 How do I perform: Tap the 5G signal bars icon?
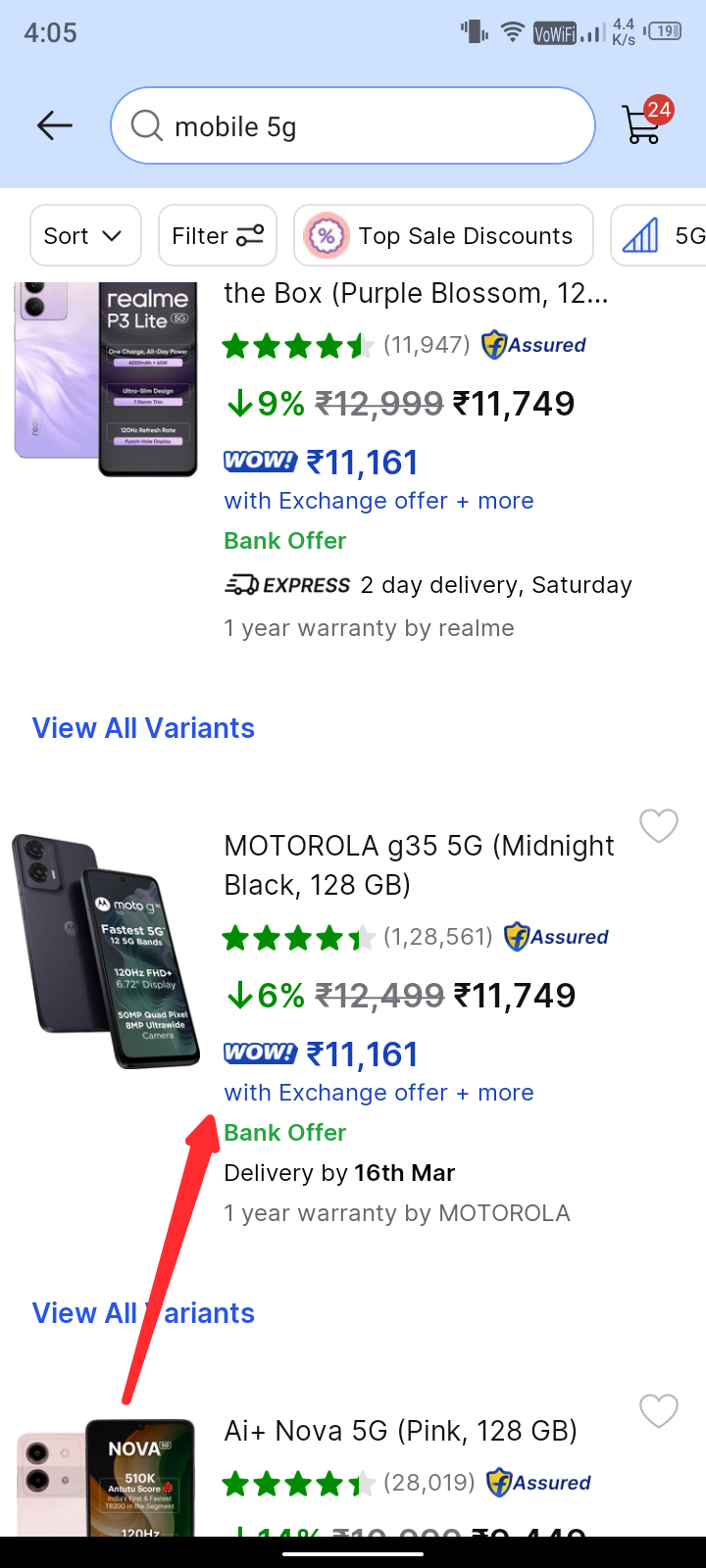[x=640, y=235]
